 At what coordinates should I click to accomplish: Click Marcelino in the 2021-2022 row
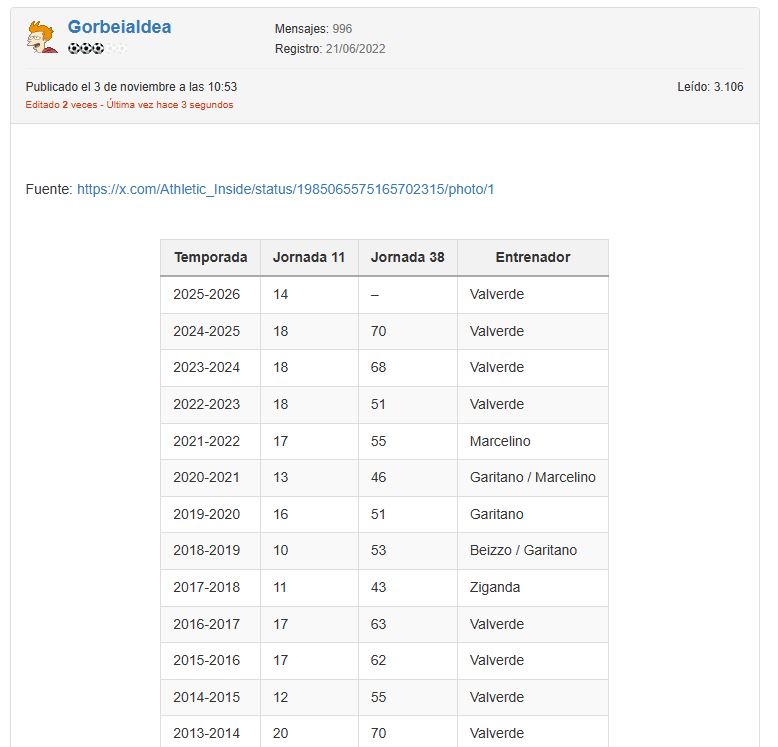click(500, 441)
